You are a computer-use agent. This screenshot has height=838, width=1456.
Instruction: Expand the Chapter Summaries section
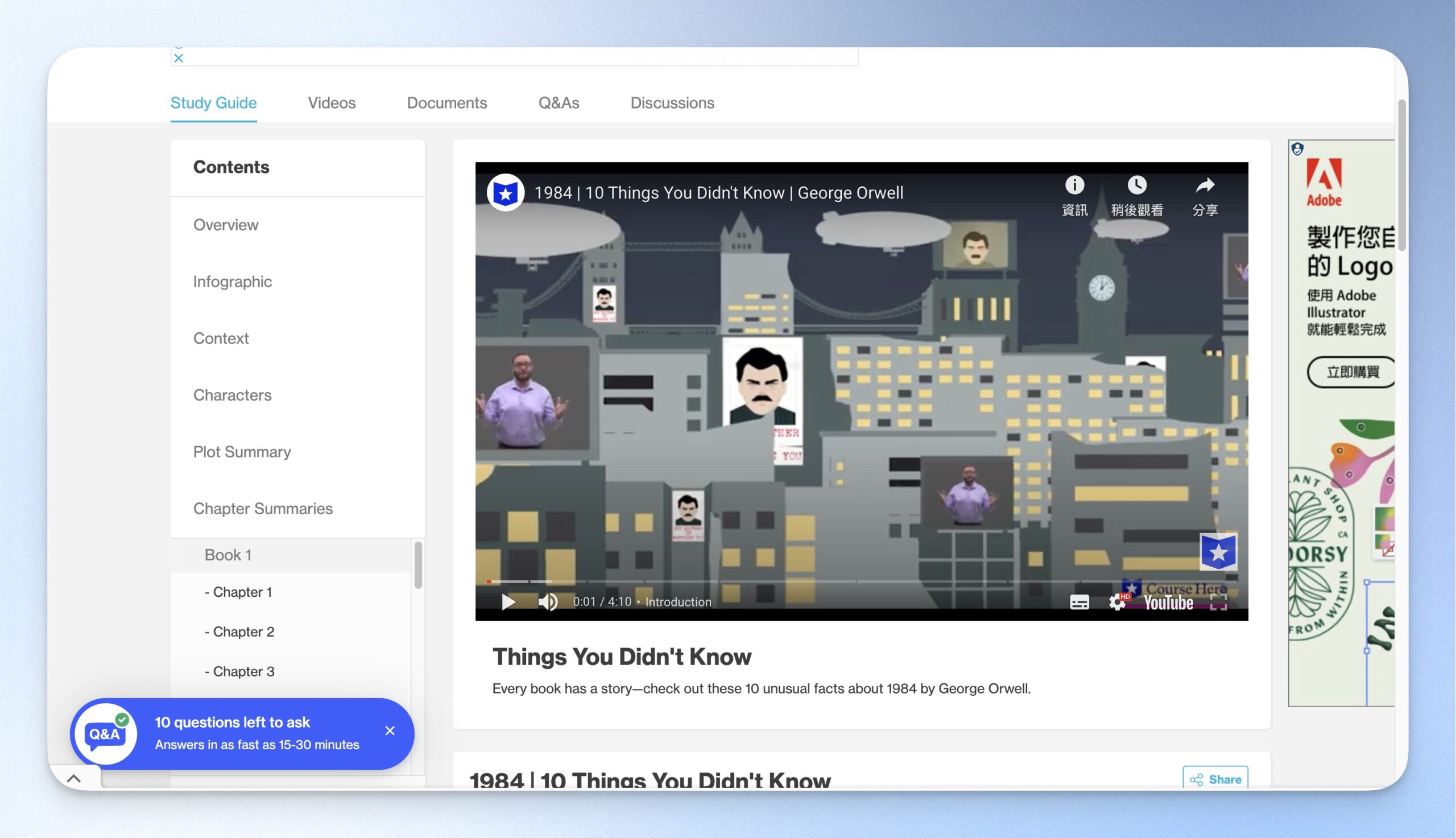coord(263,509)
